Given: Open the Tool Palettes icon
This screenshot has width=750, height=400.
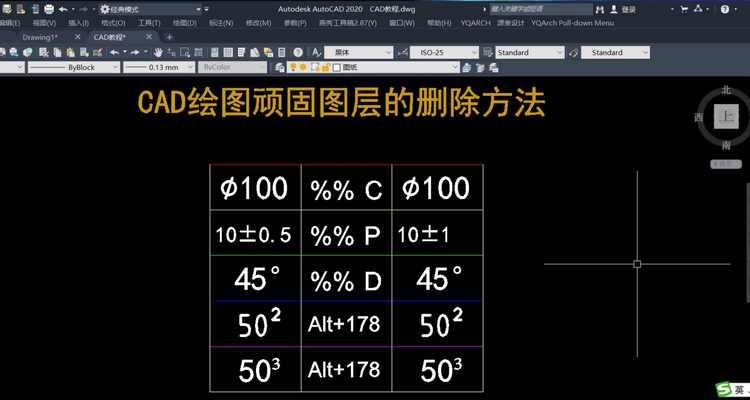Looking at the screenshot, I should pyautogui.click(x=242, y=52).
